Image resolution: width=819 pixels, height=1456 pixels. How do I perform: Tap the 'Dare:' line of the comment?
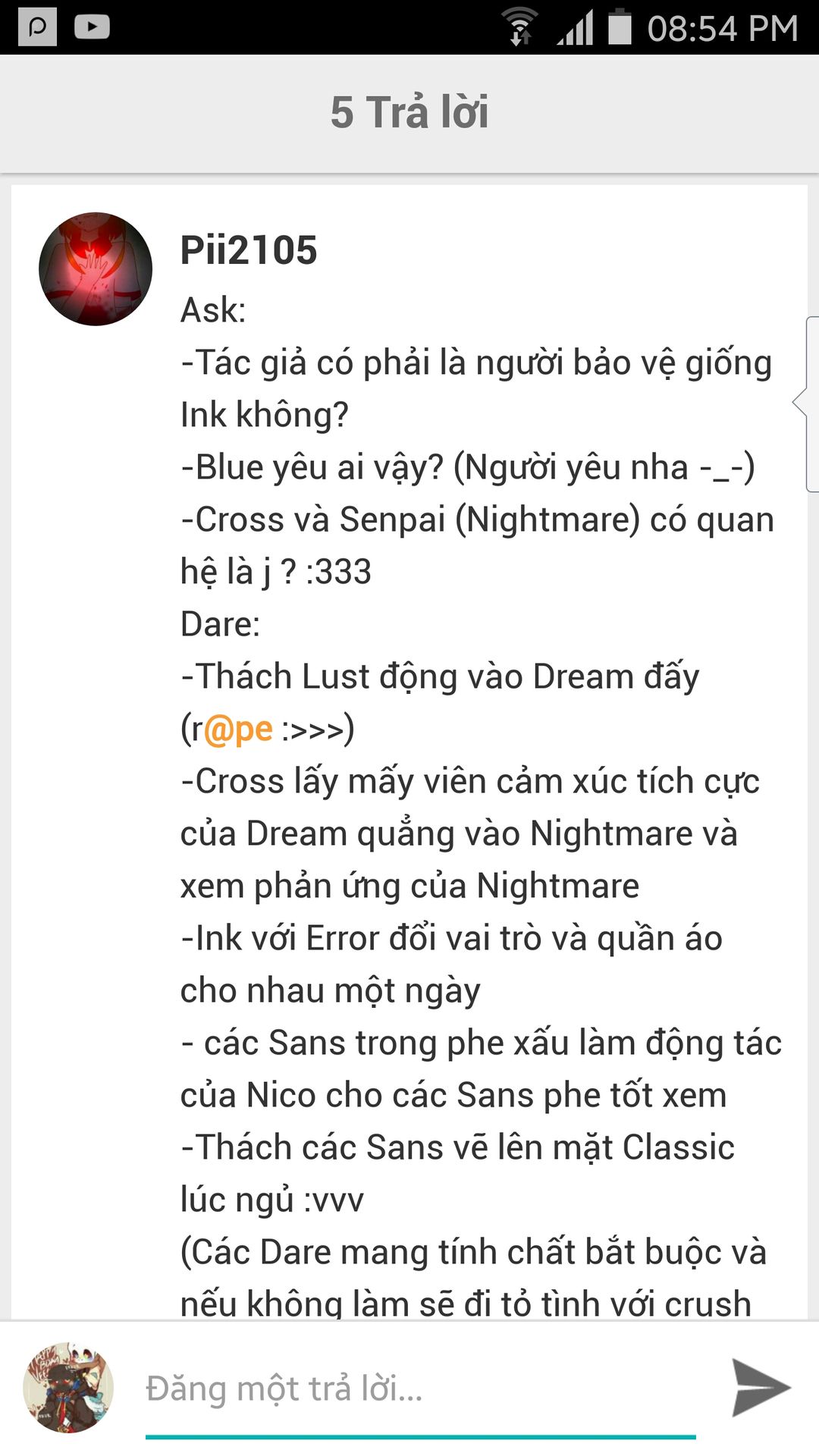tap(220, 624)
